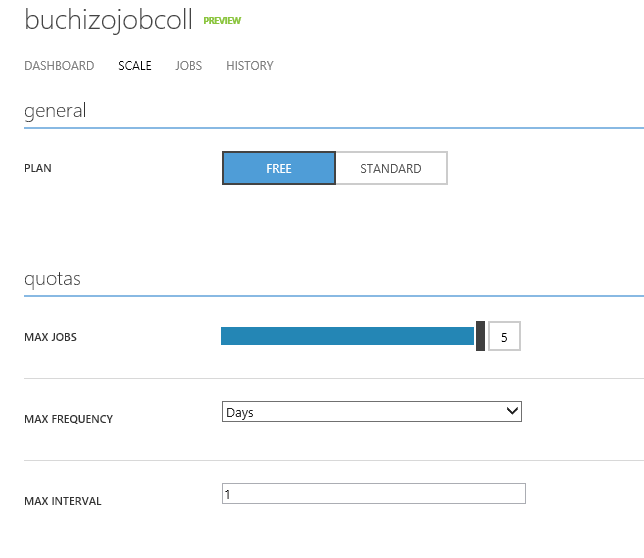The width and height of the screenshot is (644, 558).
Task: Click the buchizojobcoll title text
Action: click(108, 20)
